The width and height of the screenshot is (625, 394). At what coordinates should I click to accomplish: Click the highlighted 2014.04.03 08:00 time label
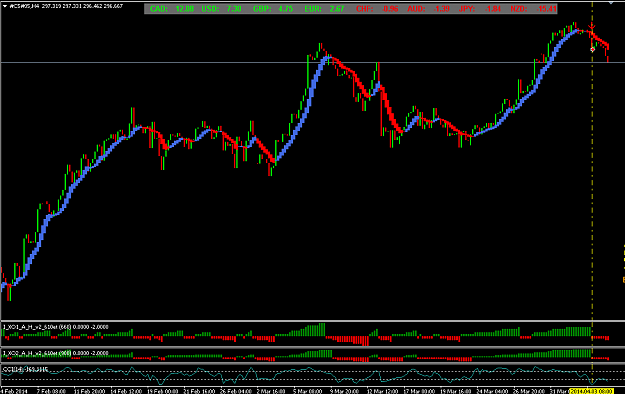[592, 391]
